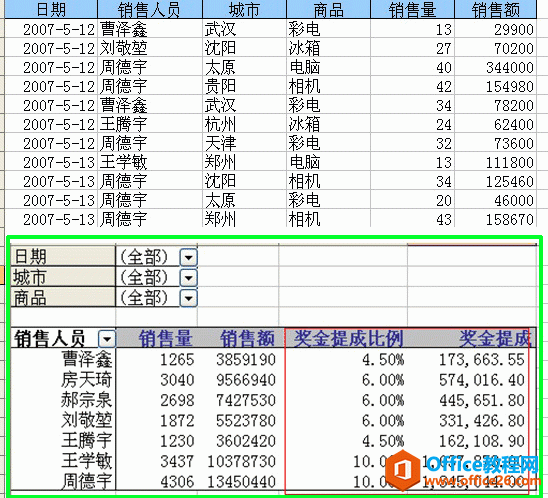
Task: Click the 商品 pivot page field label
Action: [x=63, y=298]
